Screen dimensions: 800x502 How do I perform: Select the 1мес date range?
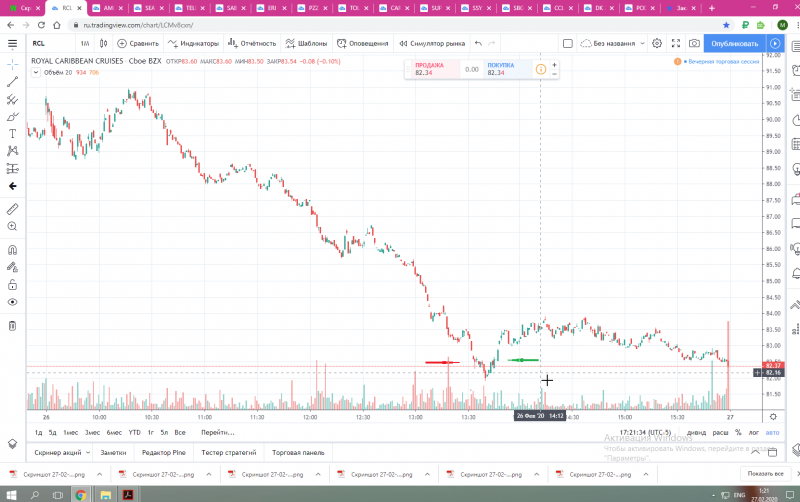coord(70,433)
